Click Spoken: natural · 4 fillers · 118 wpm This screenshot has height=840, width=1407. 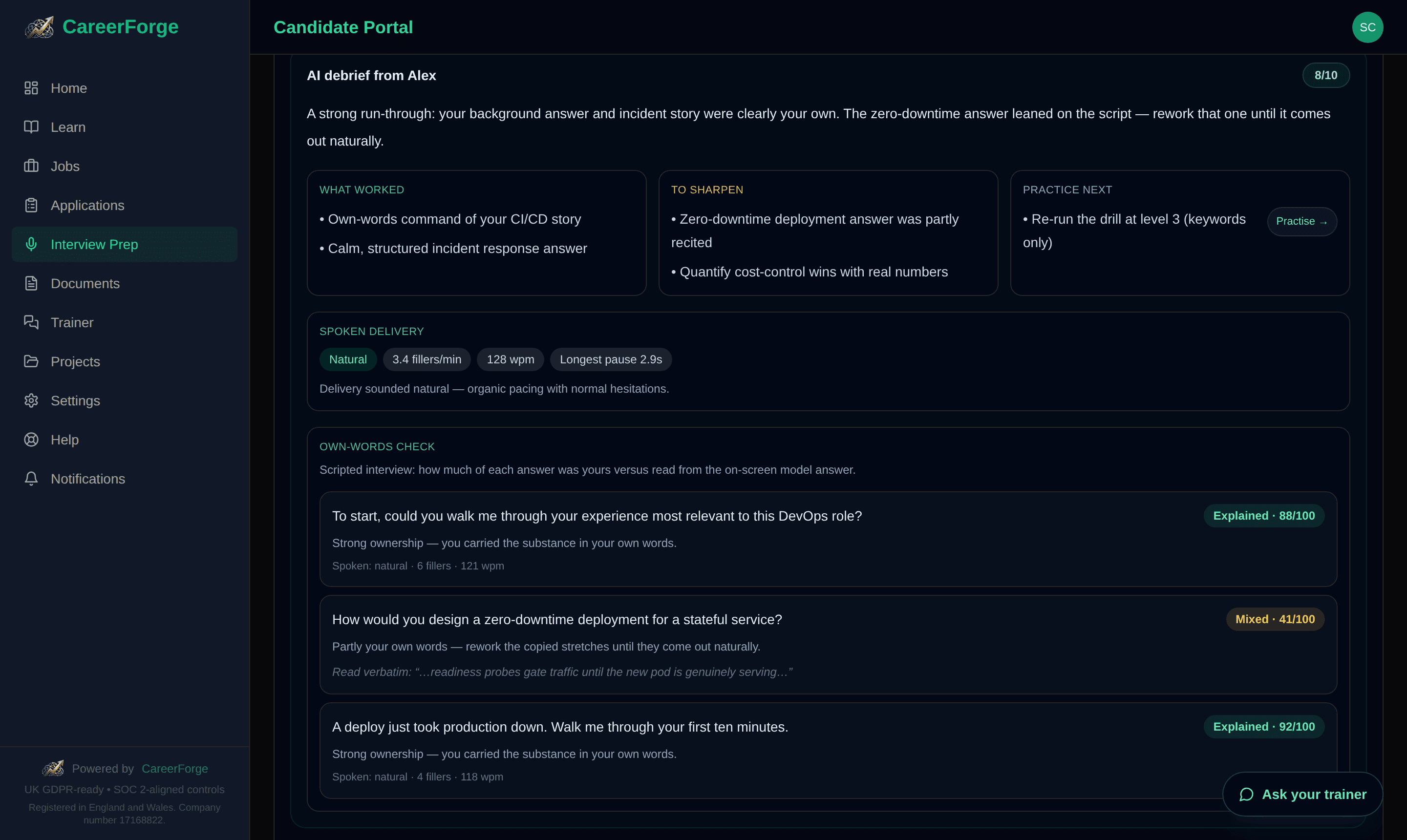click(x=418, y=777)
